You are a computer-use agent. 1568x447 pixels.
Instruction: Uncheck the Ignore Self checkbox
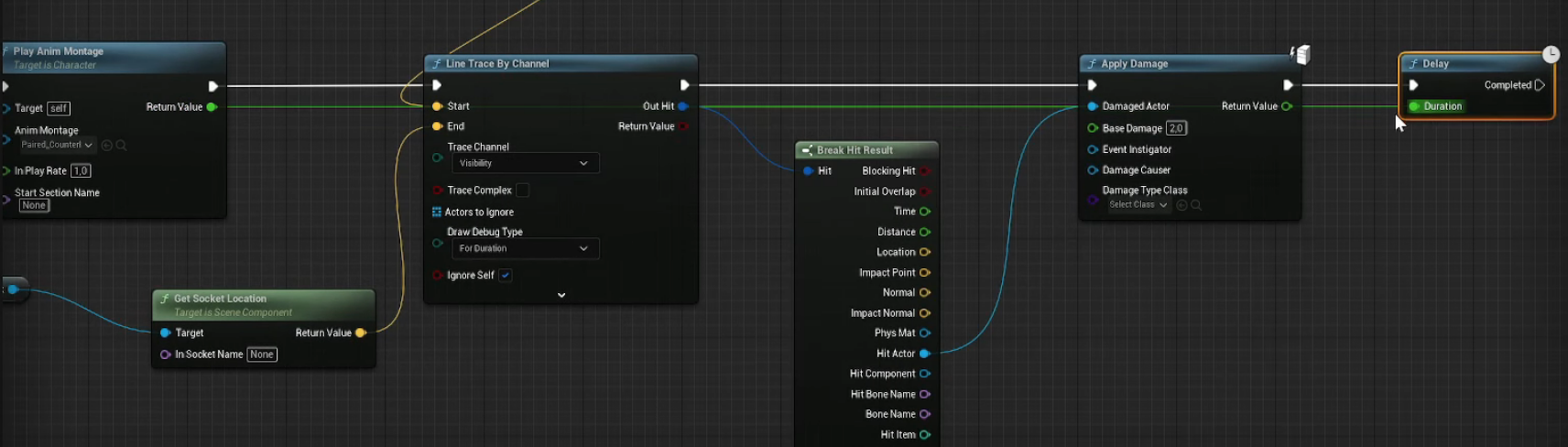point(506,275)
